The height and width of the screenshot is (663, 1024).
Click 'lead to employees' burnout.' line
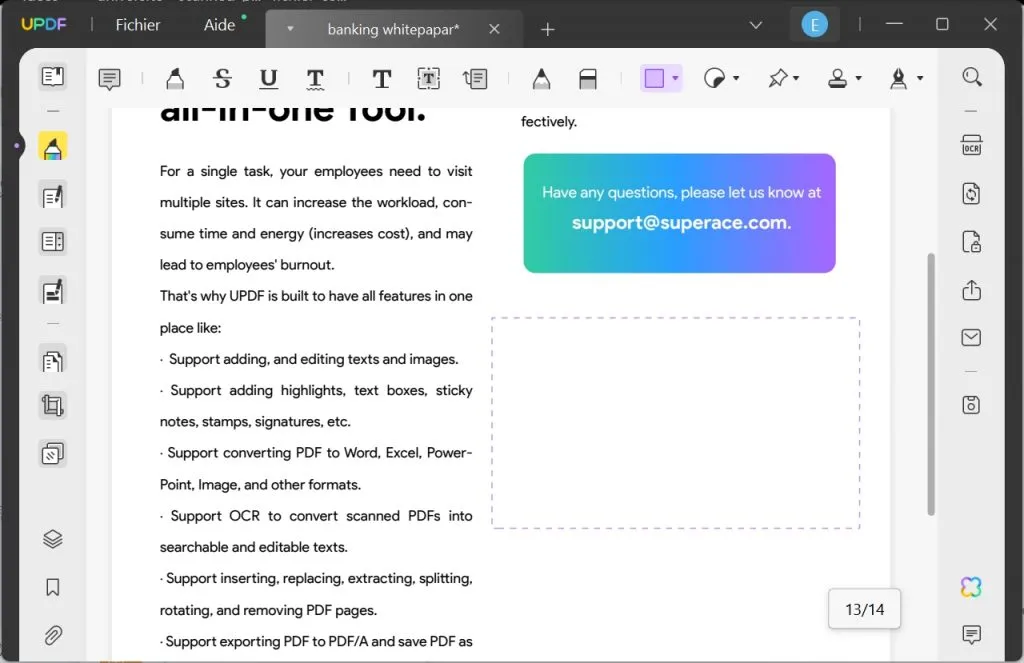coord(247,265)
